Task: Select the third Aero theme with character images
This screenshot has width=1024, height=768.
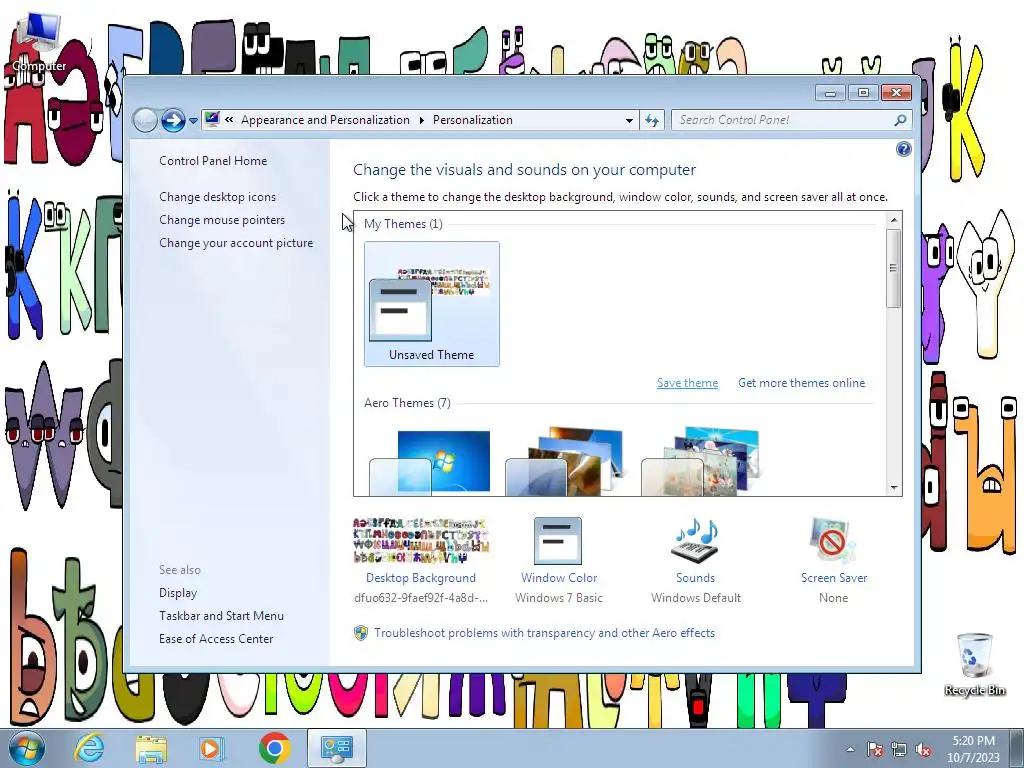Action: [699, 462]
